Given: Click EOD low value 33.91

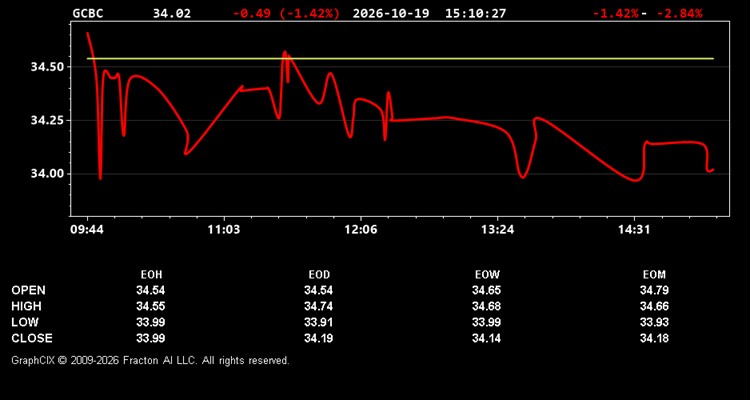Looking at the screenshot, I should (x=319, y=322).
